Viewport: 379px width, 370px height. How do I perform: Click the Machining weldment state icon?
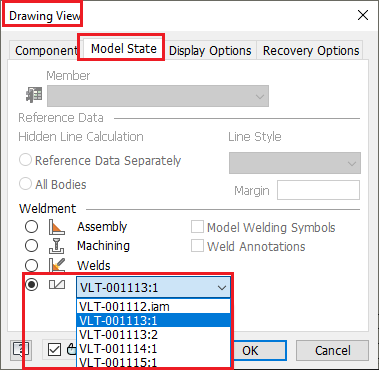tap(56, 246)
